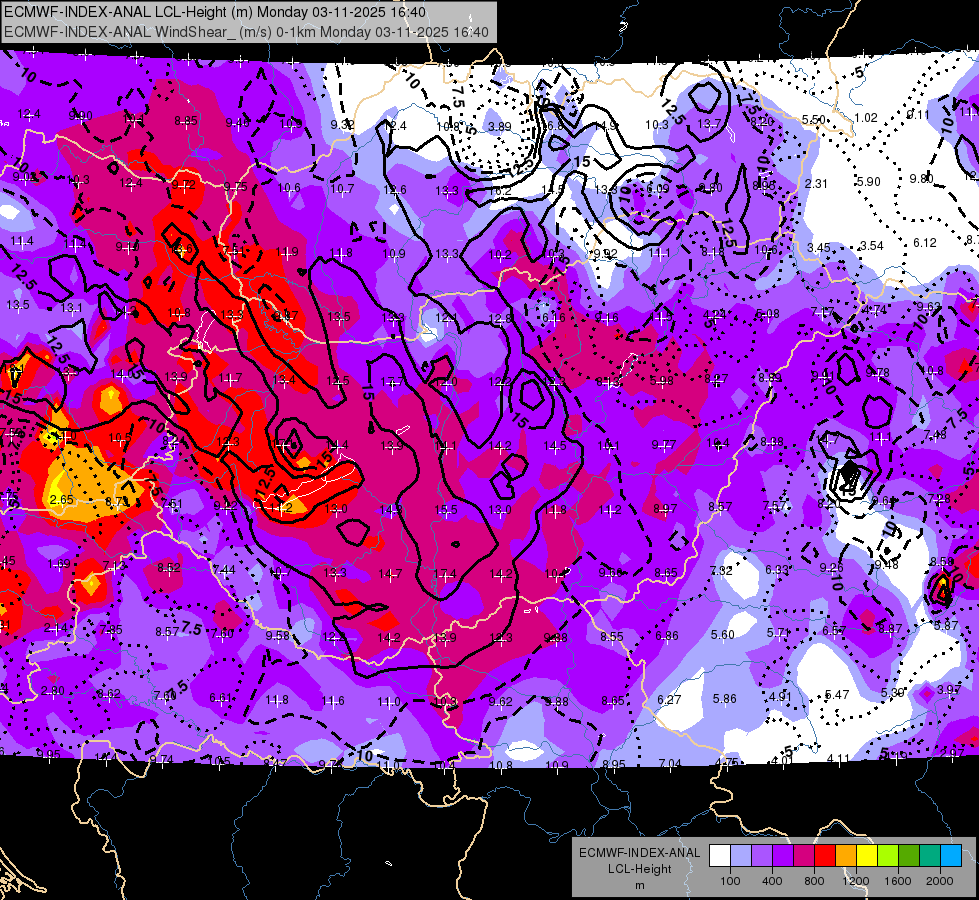Click the map value 6.33

pyautogui.click(x=777, y=570)
